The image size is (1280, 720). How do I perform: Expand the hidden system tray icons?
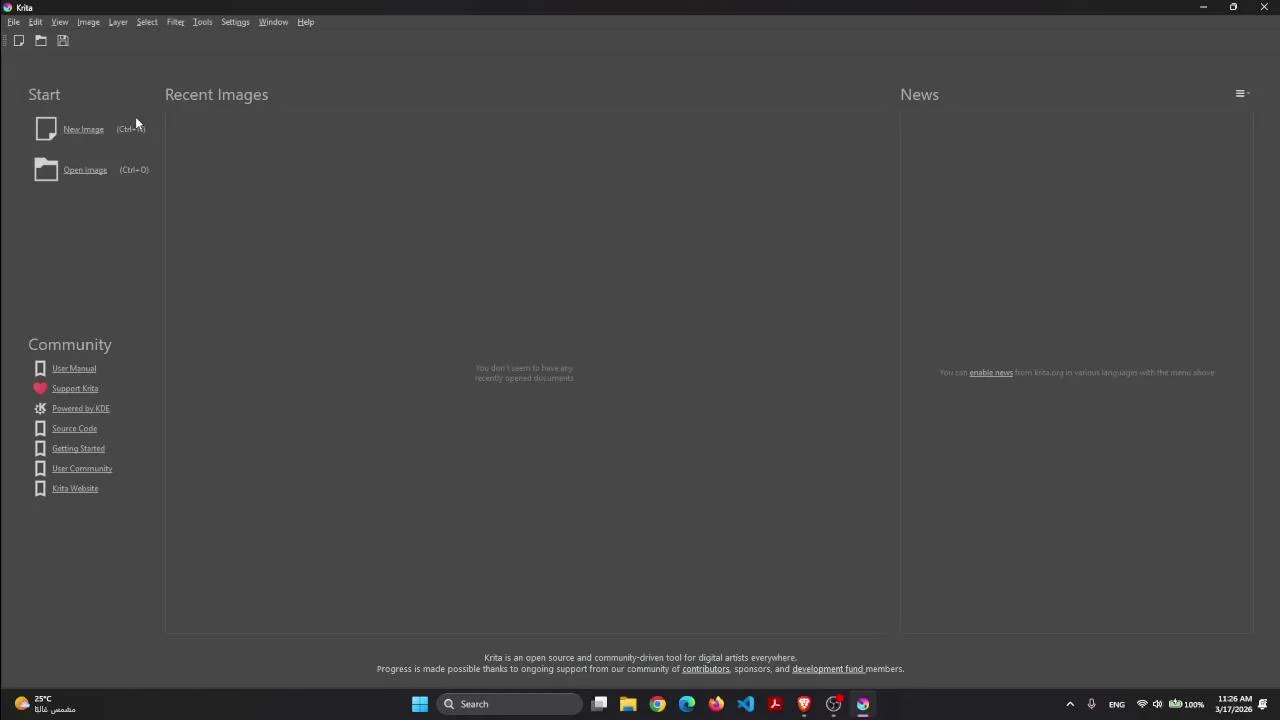tap(1070, 704)
